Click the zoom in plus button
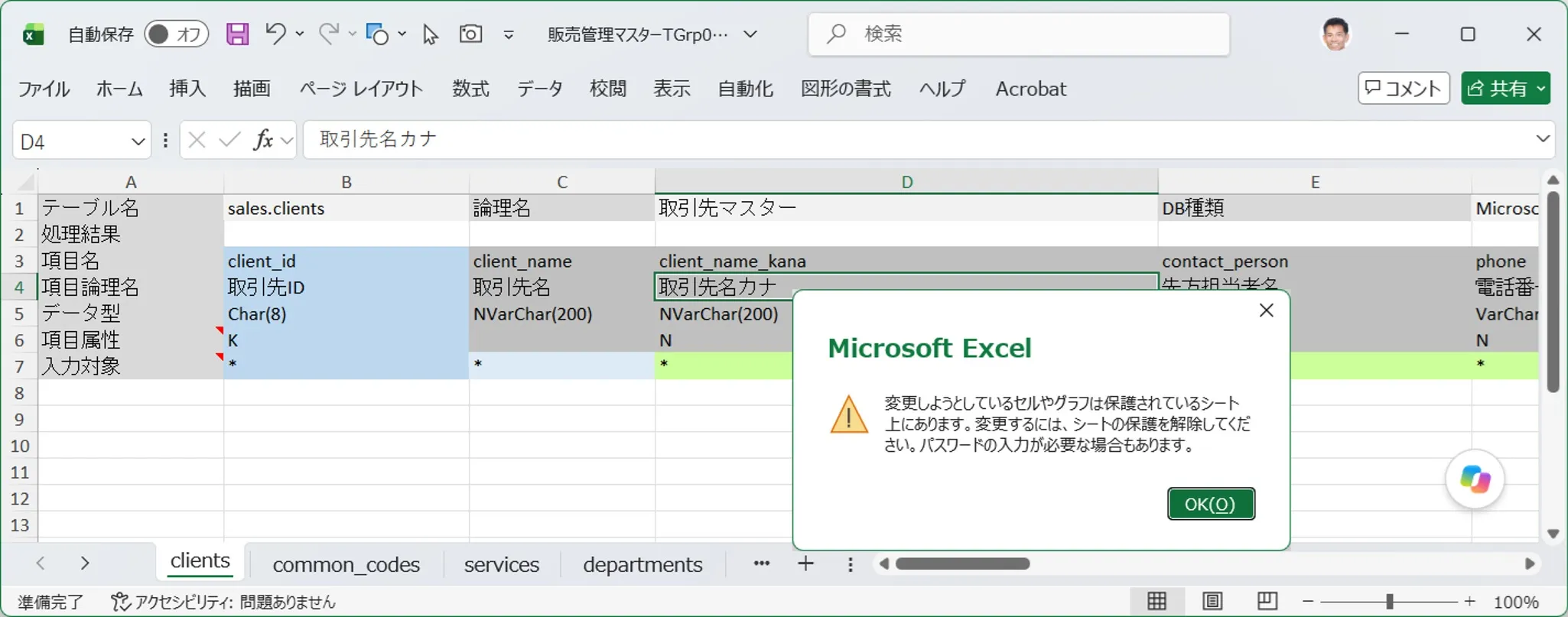The height and width of the screenshot is (617, 1568). coord(1469,602)
